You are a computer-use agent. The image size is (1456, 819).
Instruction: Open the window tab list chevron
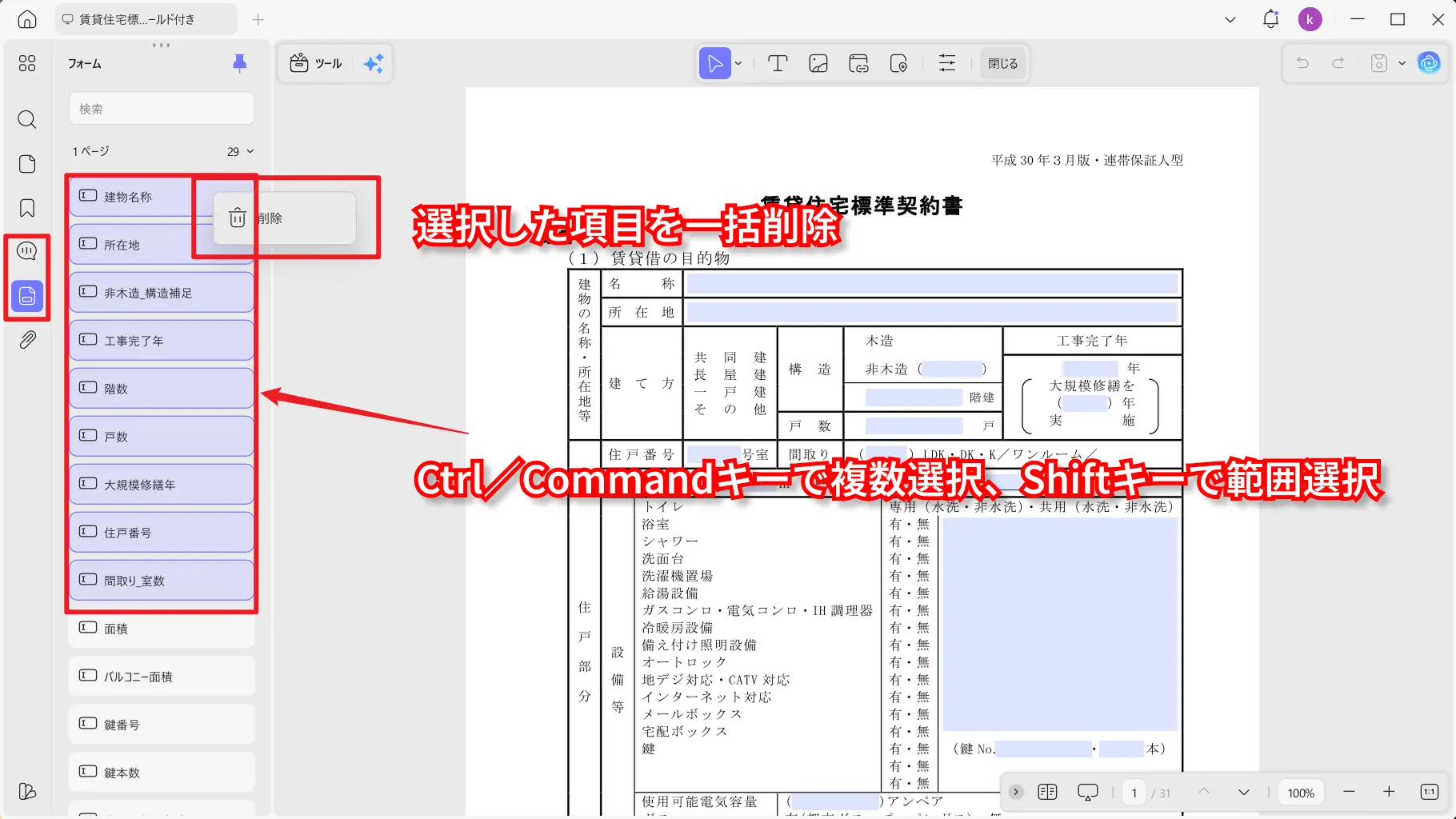click(x=1230, y=19)
